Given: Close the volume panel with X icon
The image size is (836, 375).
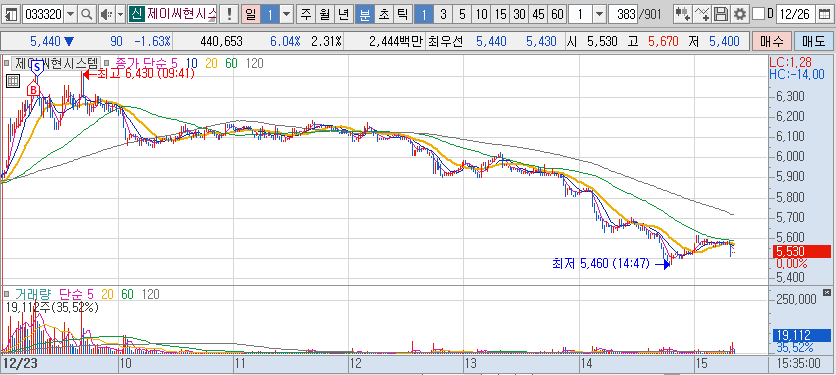Looking at the screenshot, I should 826,292.
